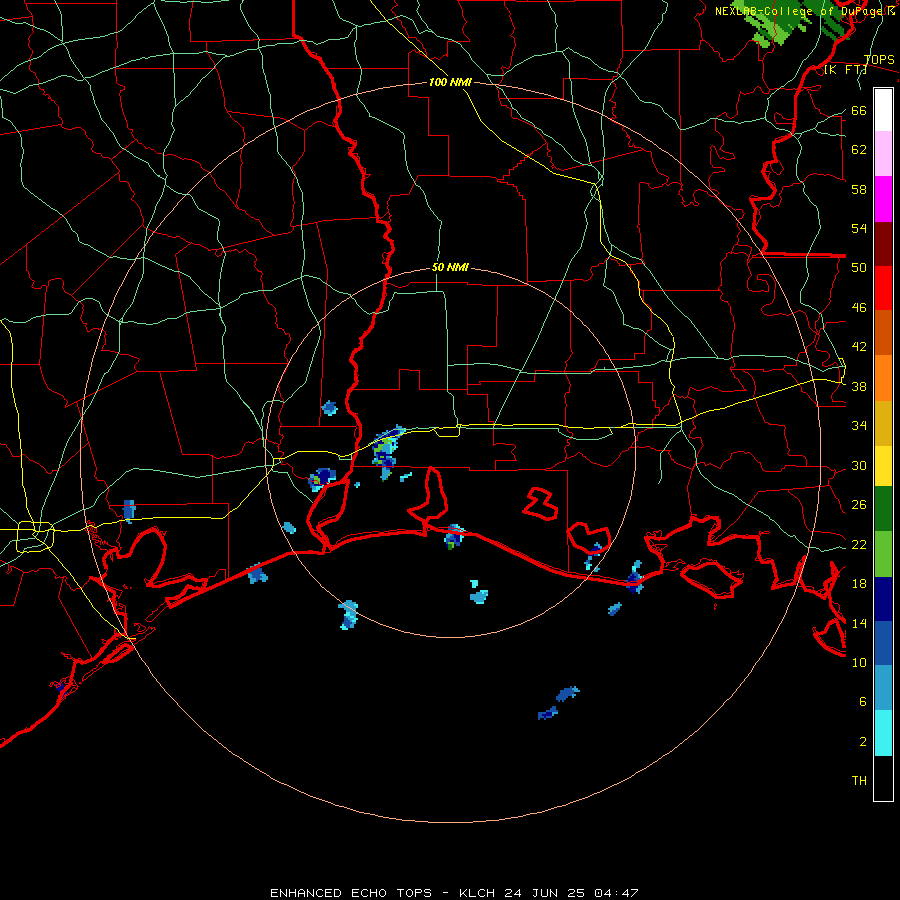Click the legend label 'TH'

point(859,781)
